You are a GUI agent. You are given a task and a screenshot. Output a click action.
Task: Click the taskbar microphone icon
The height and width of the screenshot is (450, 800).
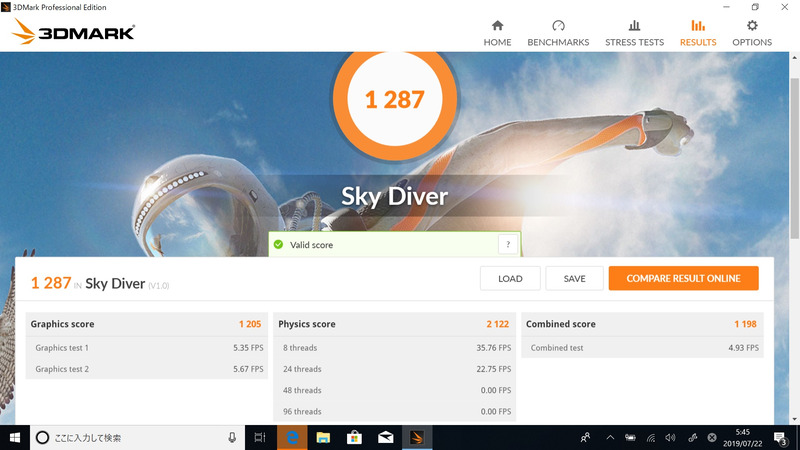click(232, 437)
